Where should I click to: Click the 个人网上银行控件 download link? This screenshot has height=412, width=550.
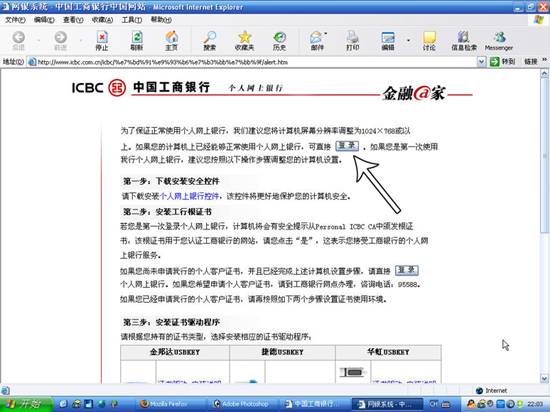[x=189, y=196]
